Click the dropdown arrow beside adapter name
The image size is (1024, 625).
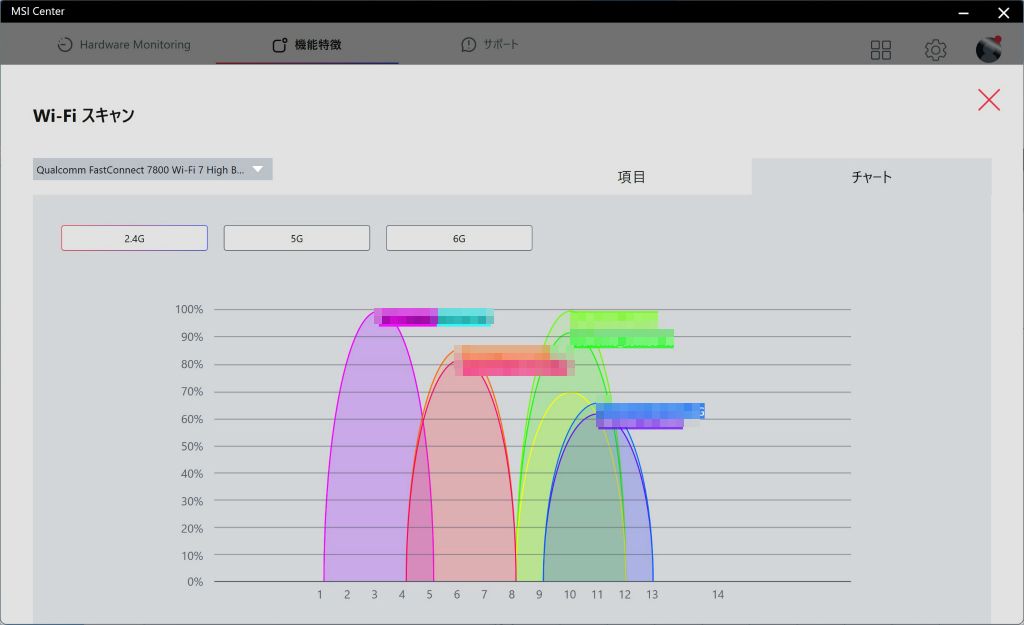tap(258, 169)
